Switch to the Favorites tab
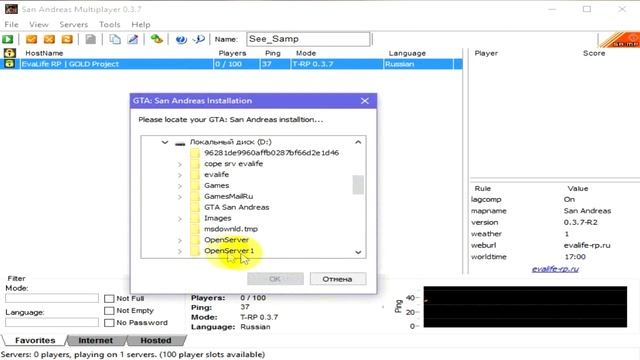Screen dimensions: 640x360 pos(35,340)
